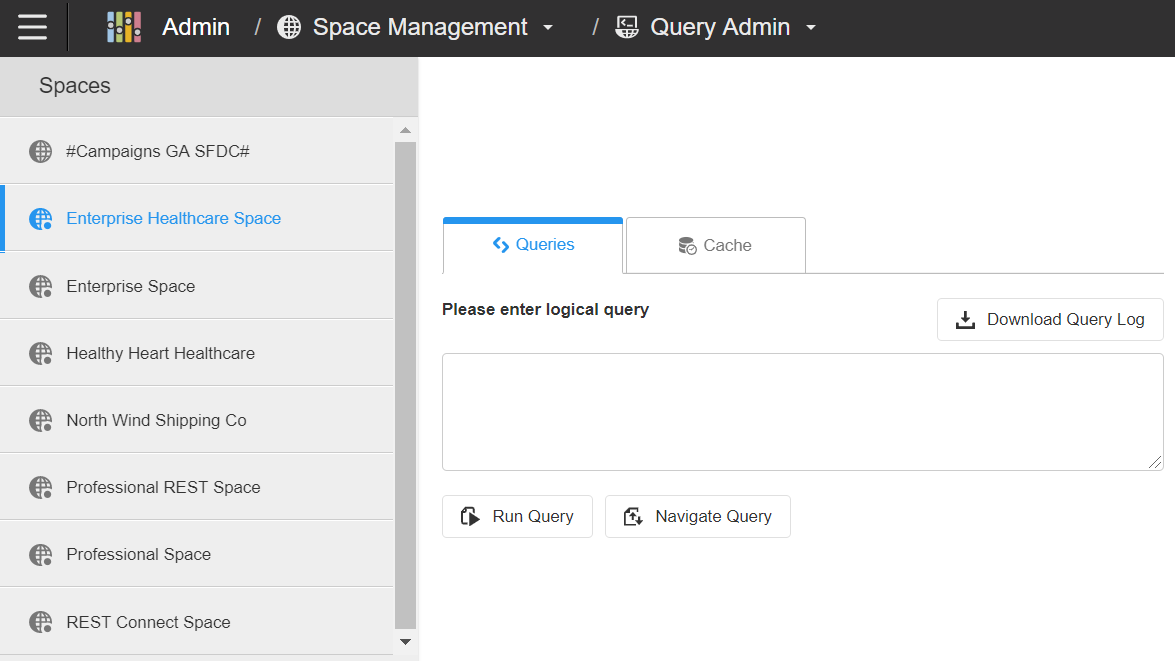Click the Birst colorful logo icon
Viewport: 1175px width, 661px height.
tap(123, 27)
